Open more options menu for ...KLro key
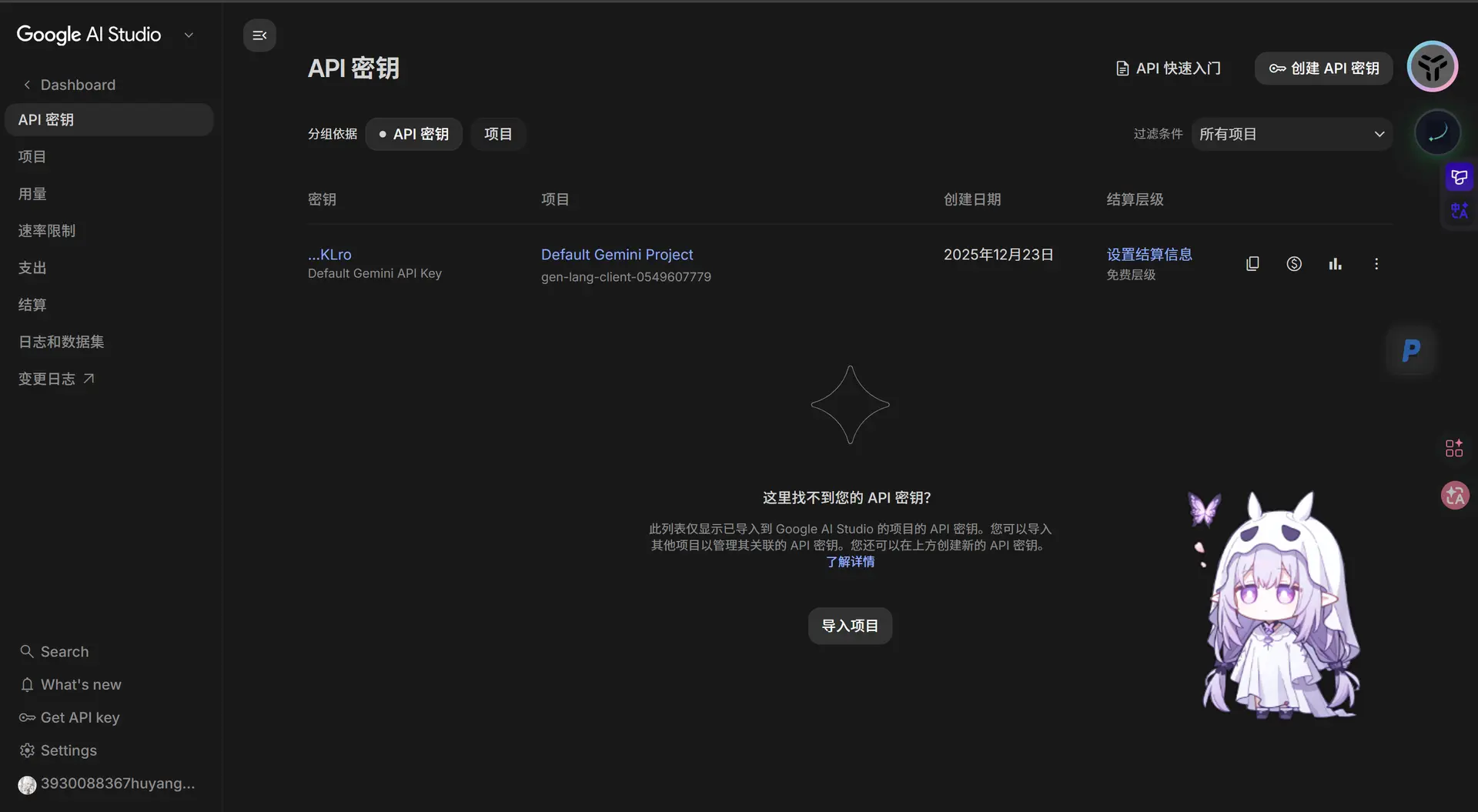 (1376, 264)
